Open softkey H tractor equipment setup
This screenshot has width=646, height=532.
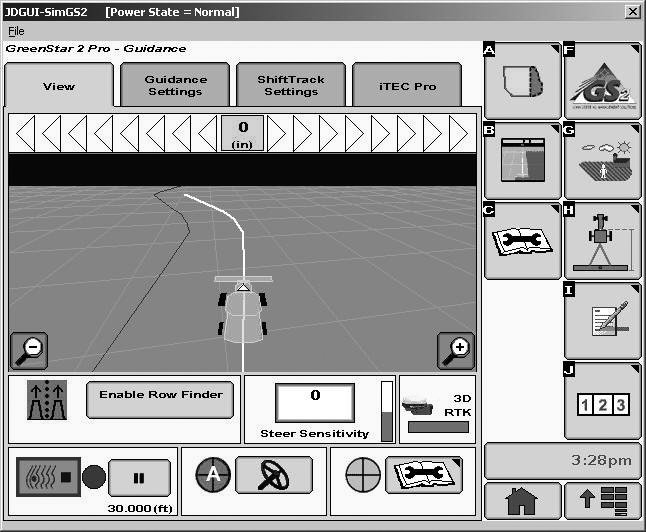pos(602,240)
